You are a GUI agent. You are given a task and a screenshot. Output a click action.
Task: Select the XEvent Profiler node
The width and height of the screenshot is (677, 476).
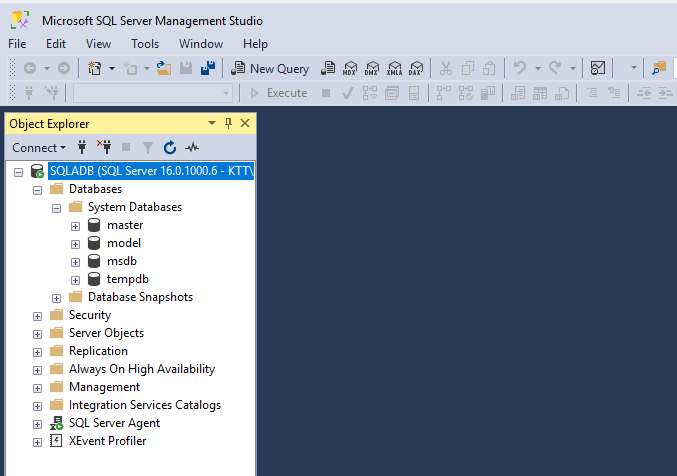click(108, 441)
